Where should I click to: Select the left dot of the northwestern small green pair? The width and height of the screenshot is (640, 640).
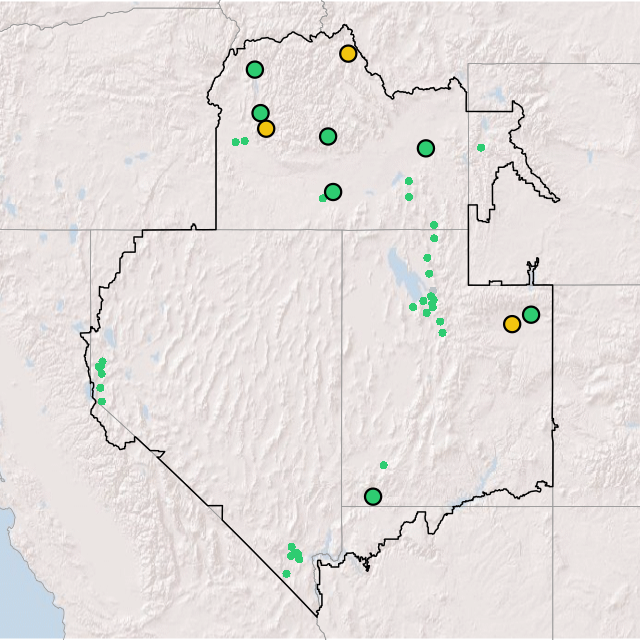point(236,142)
